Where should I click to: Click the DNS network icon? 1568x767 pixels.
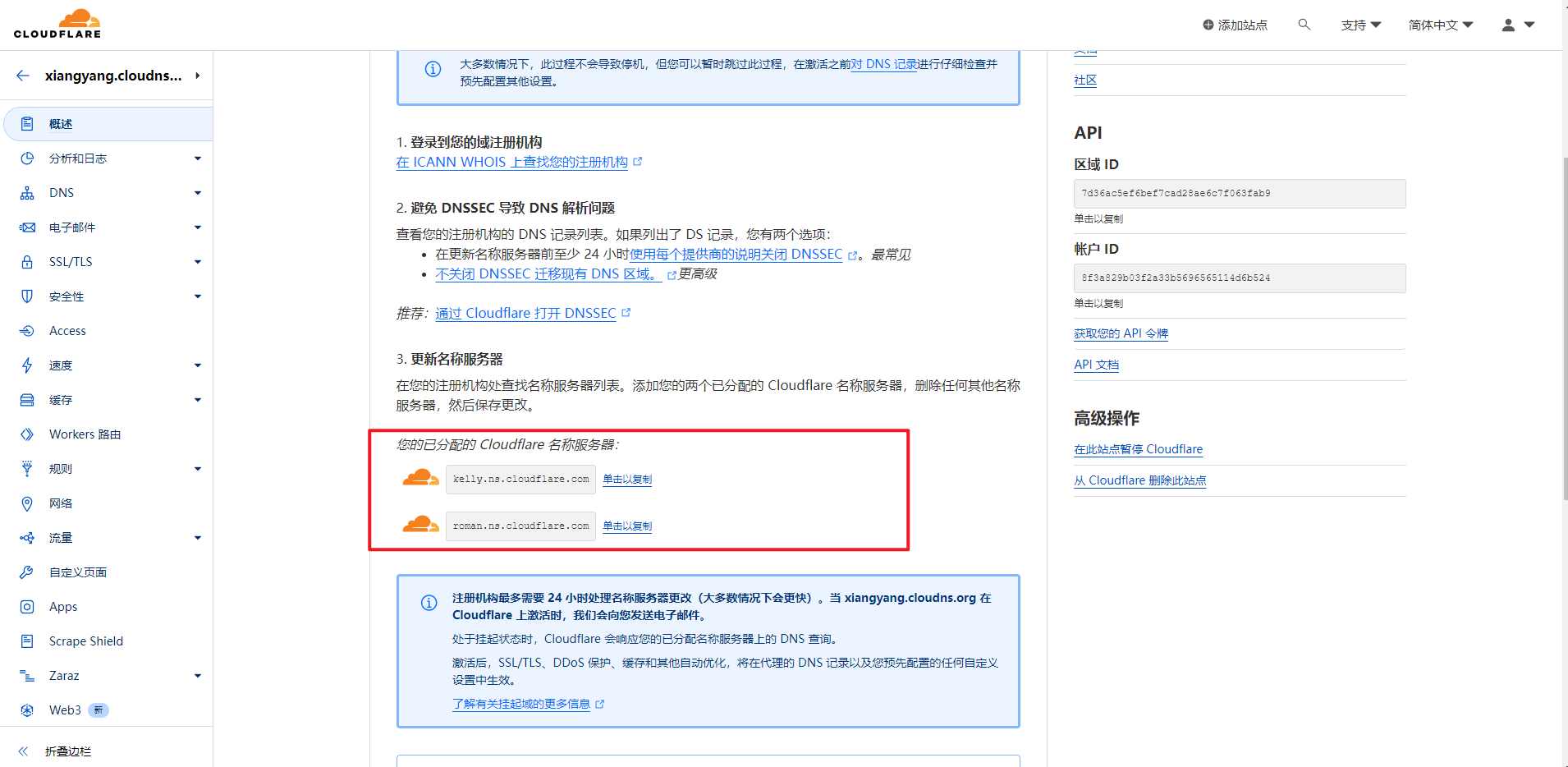[x=27, y=193]
